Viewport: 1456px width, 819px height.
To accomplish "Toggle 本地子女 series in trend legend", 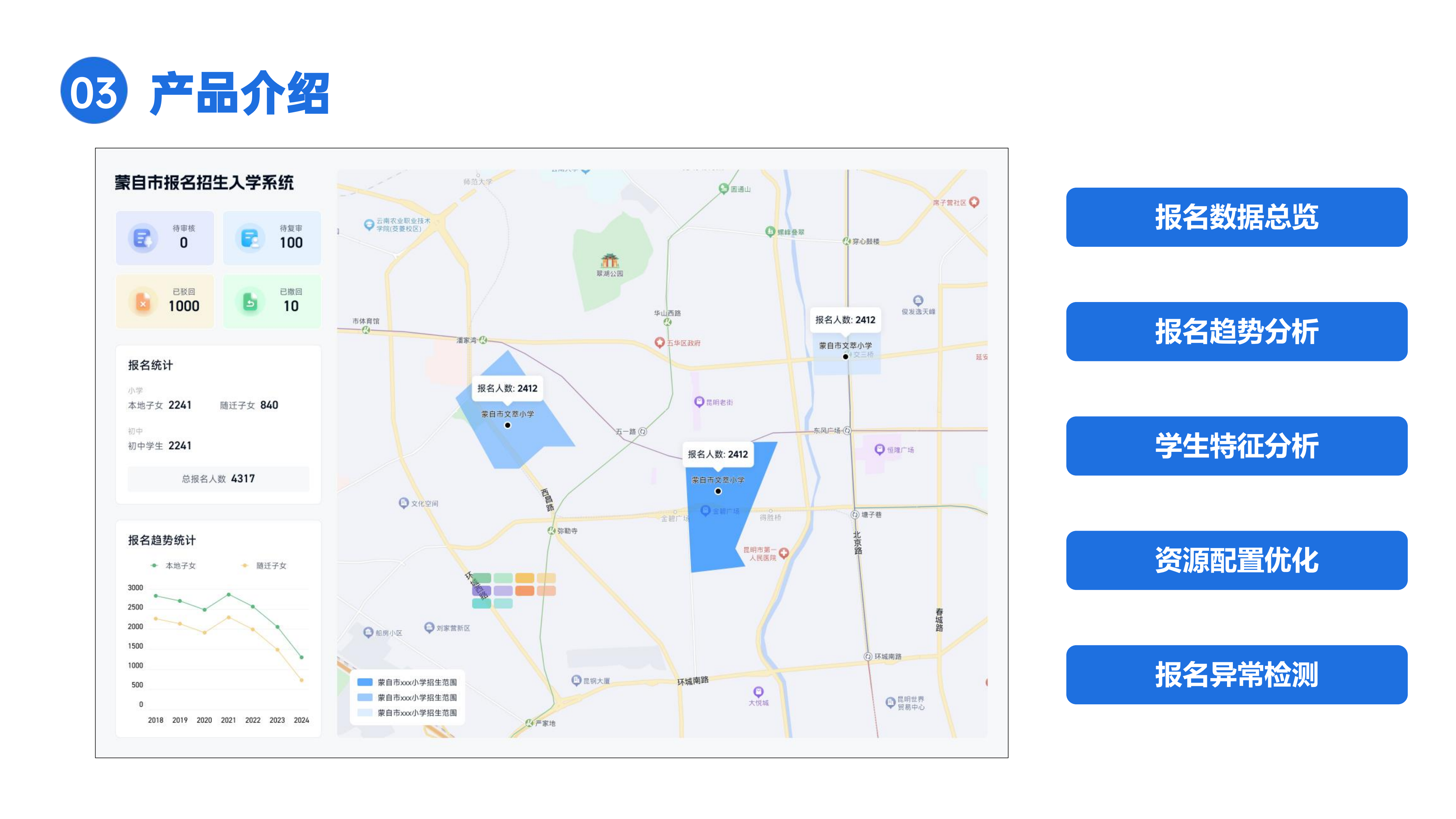I will pos(174,565).
